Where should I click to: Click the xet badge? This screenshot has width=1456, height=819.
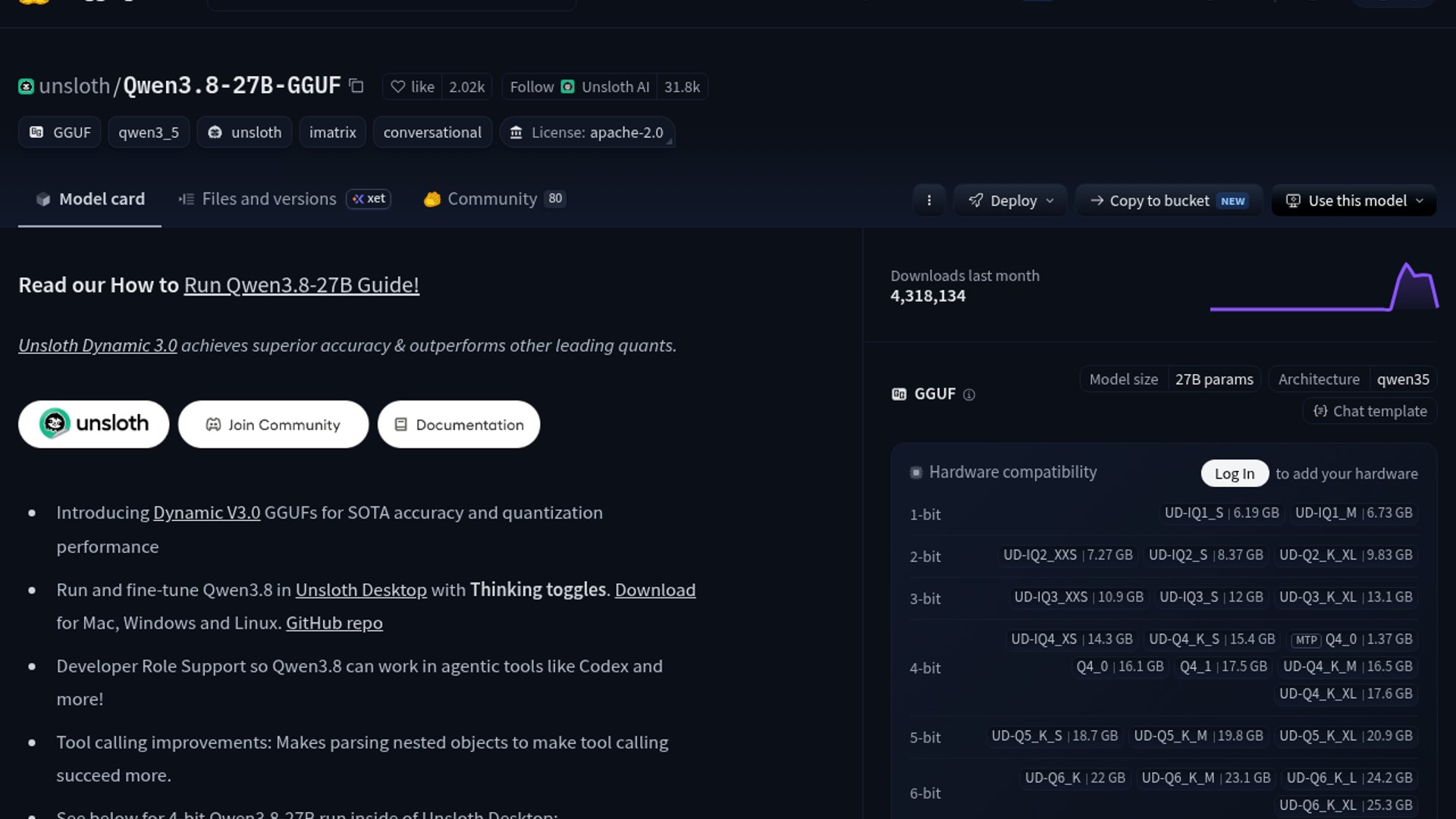click(369, 199)
